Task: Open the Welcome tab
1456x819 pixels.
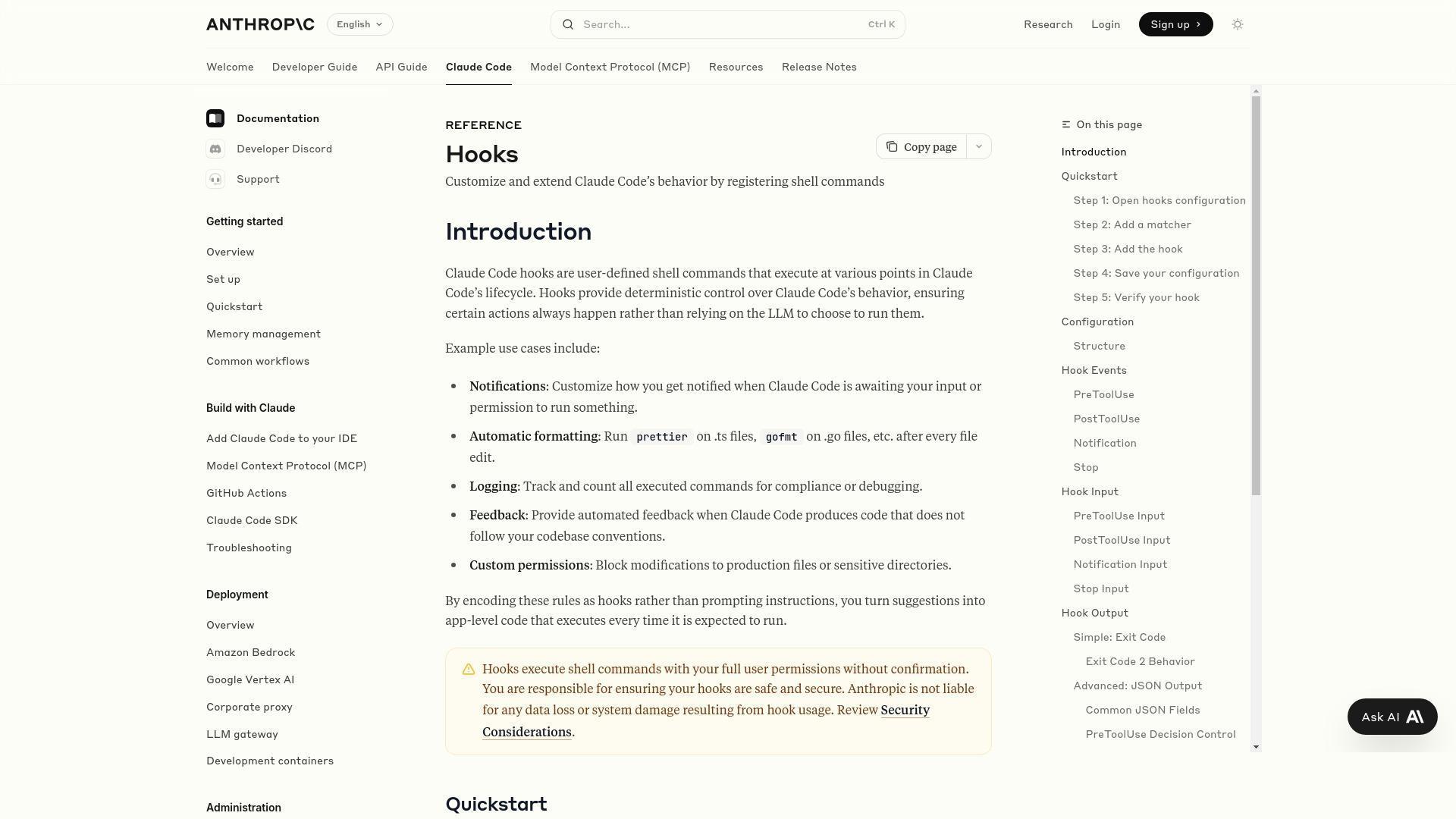Action: tap(230, 67)
